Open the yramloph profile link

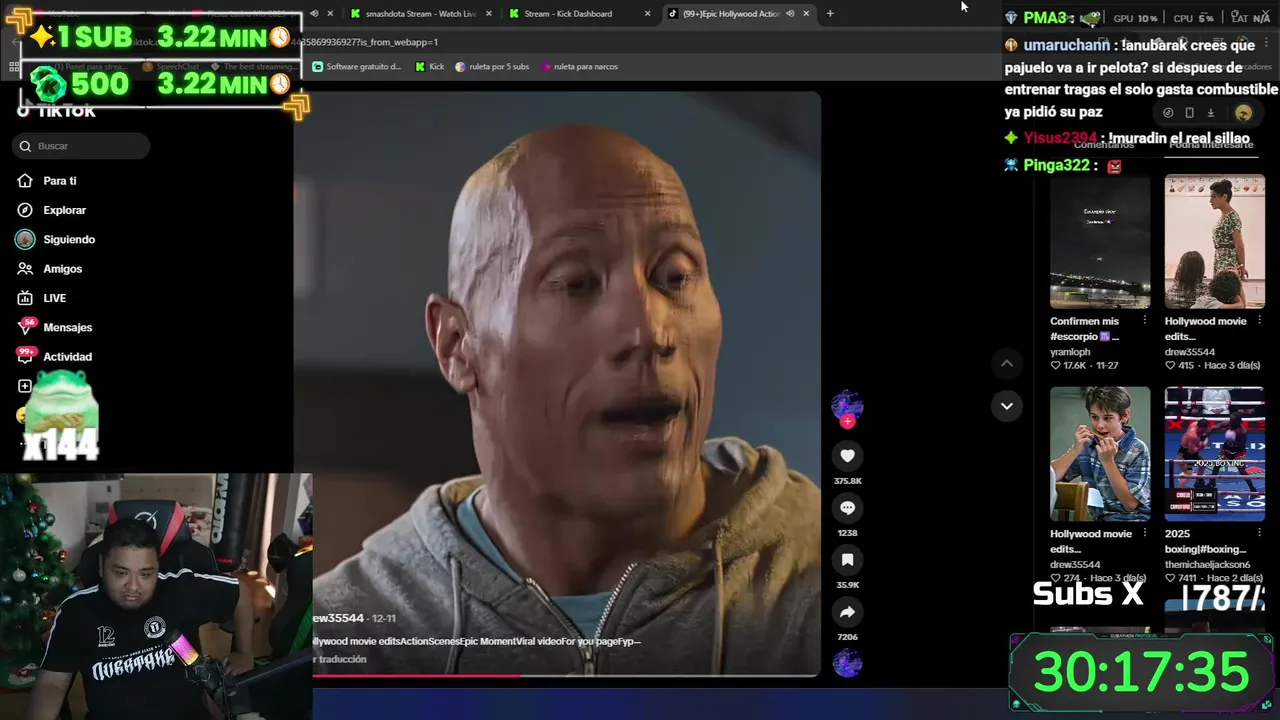click(1070, 352)
